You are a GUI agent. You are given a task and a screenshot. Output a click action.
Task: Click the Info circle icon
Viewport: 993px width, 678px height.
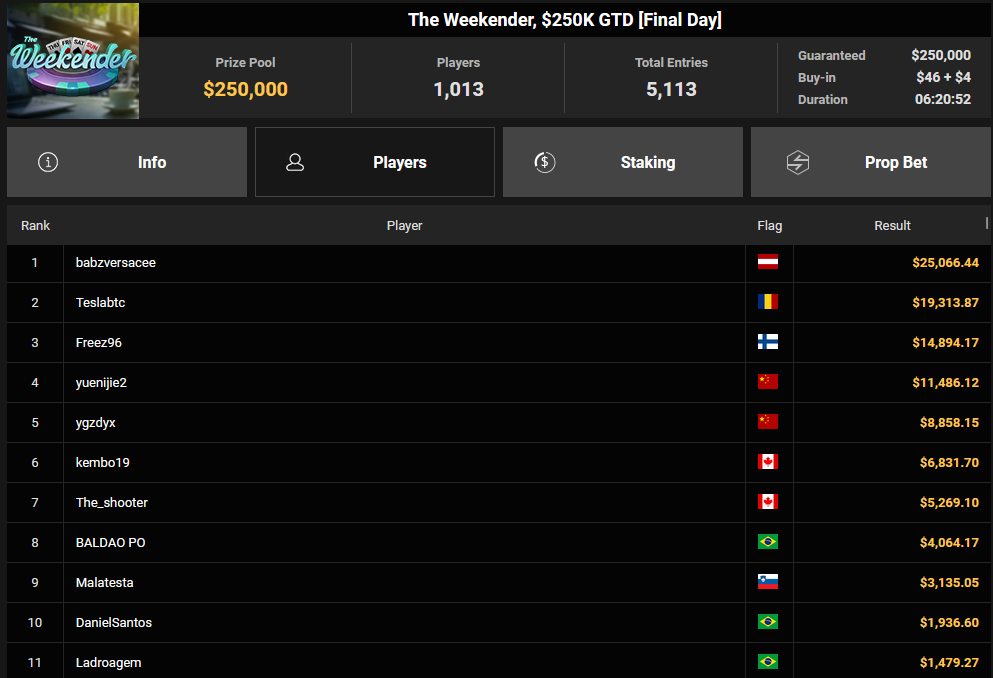click(x=47, y=162)
